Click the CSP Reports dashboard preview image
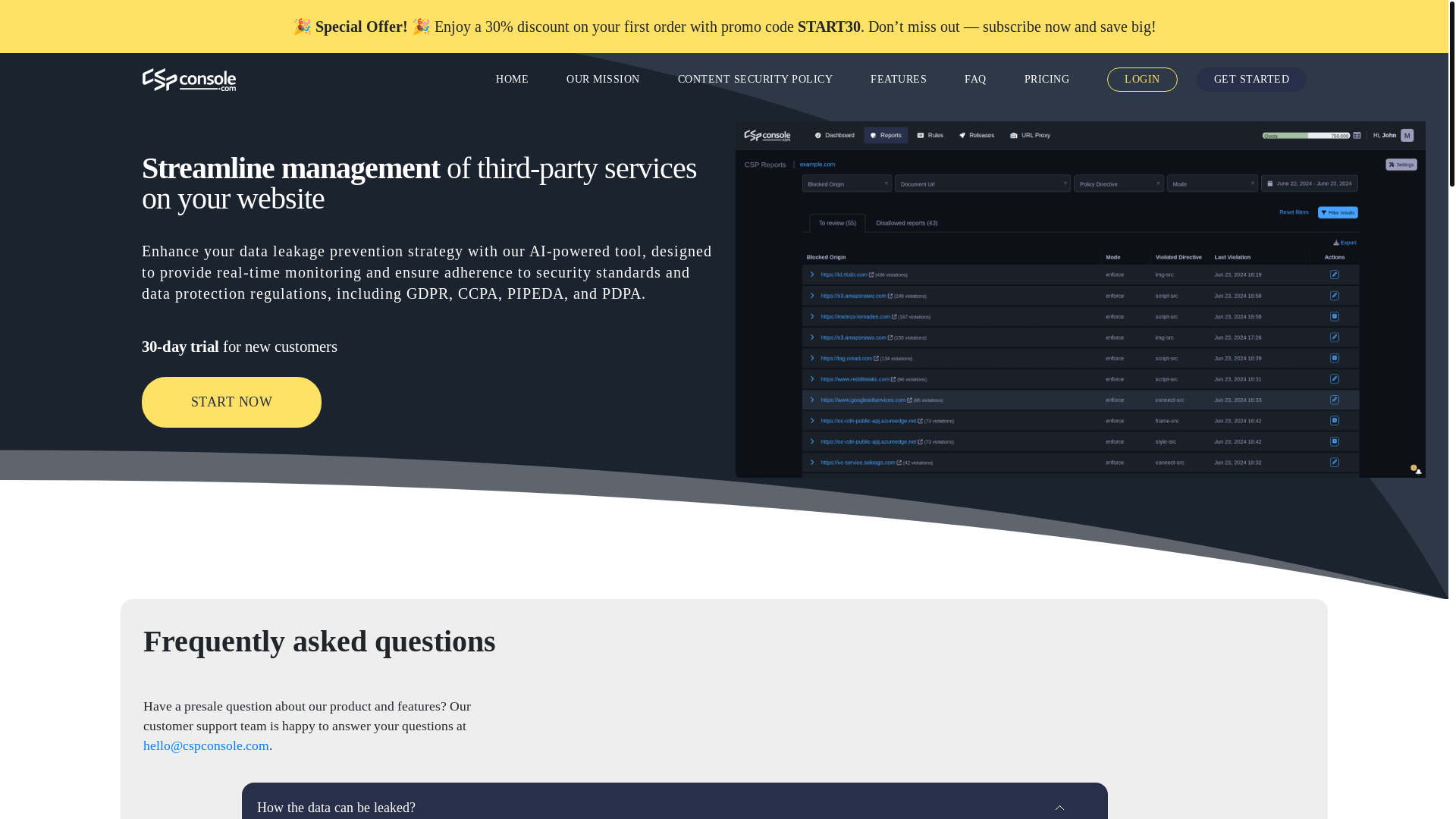This screenshot has height=819, width=1456. tap(1080, 300)
